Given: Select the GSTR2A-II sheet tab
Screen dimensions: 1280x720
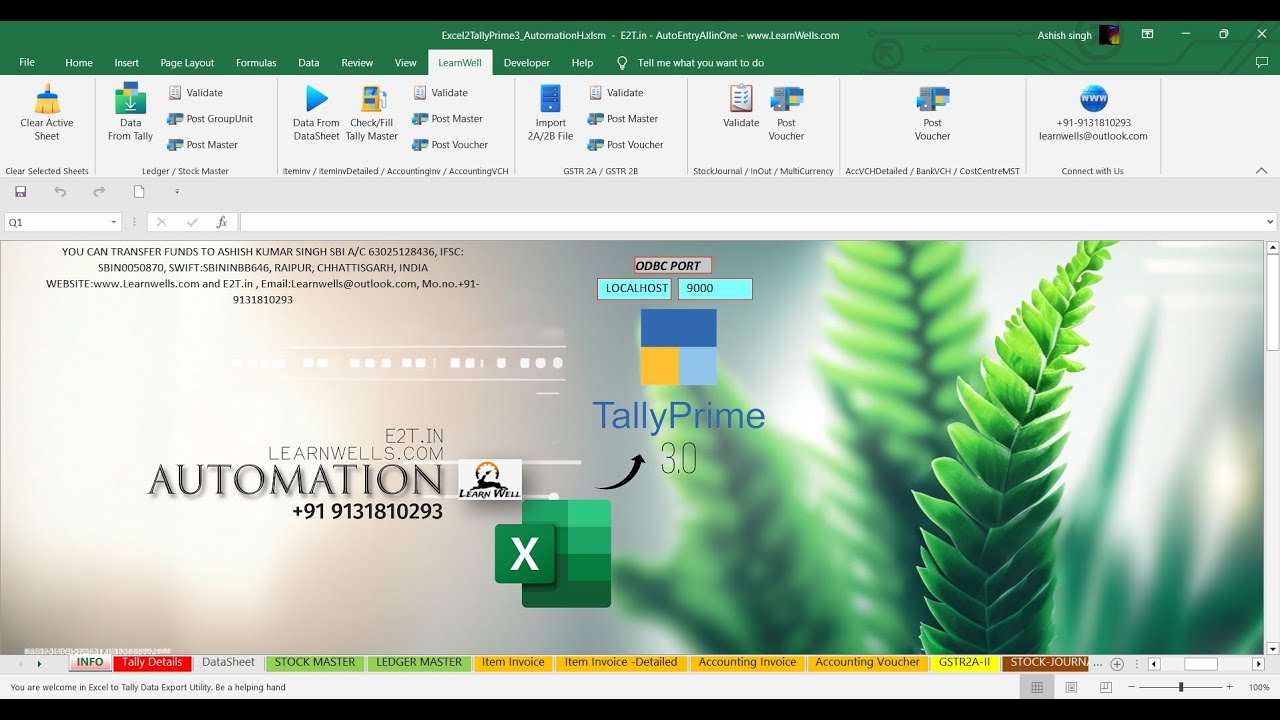Looking at the screenshot, I should click(x=965, y=662).
